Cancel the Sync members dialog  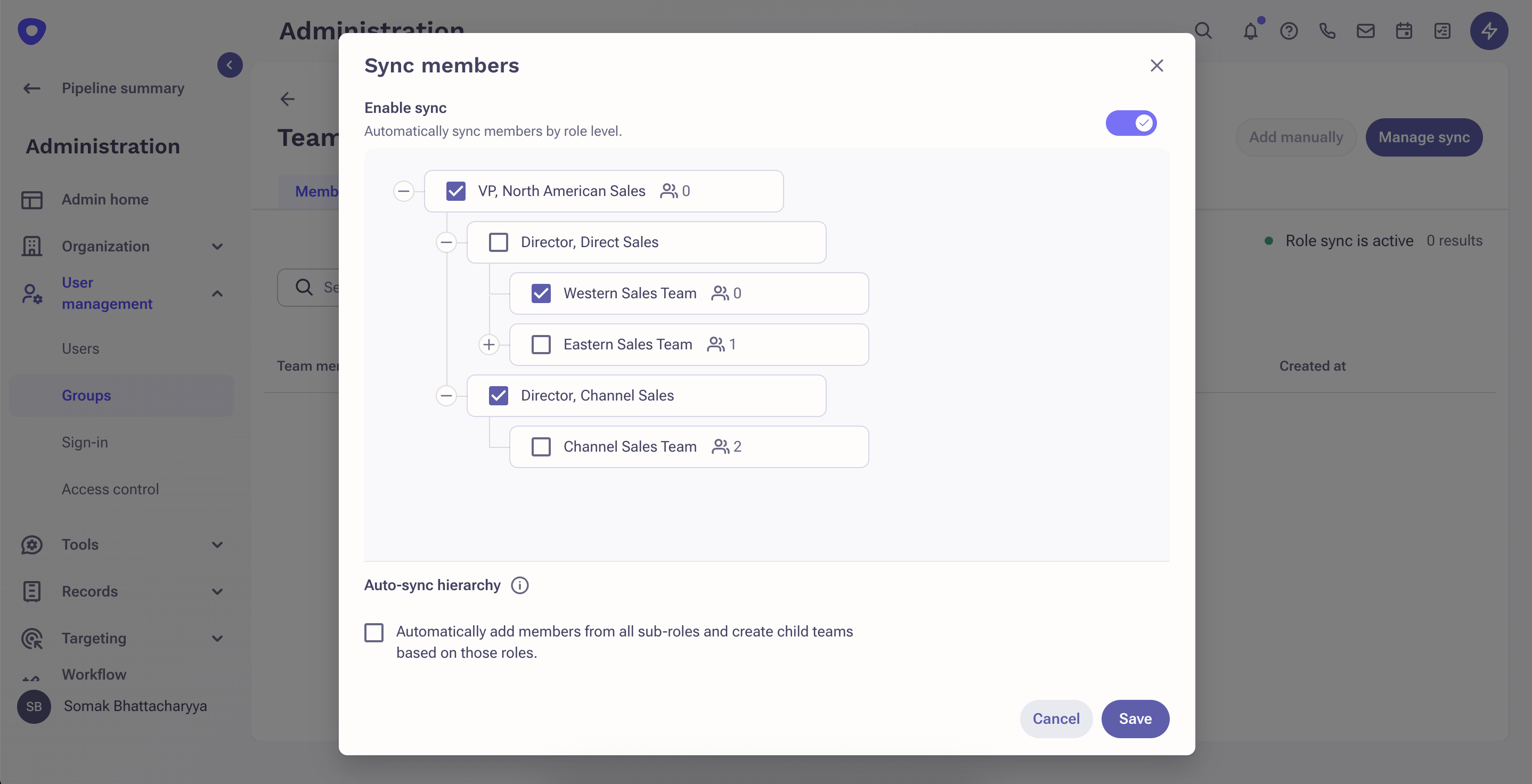(1056, 718)
